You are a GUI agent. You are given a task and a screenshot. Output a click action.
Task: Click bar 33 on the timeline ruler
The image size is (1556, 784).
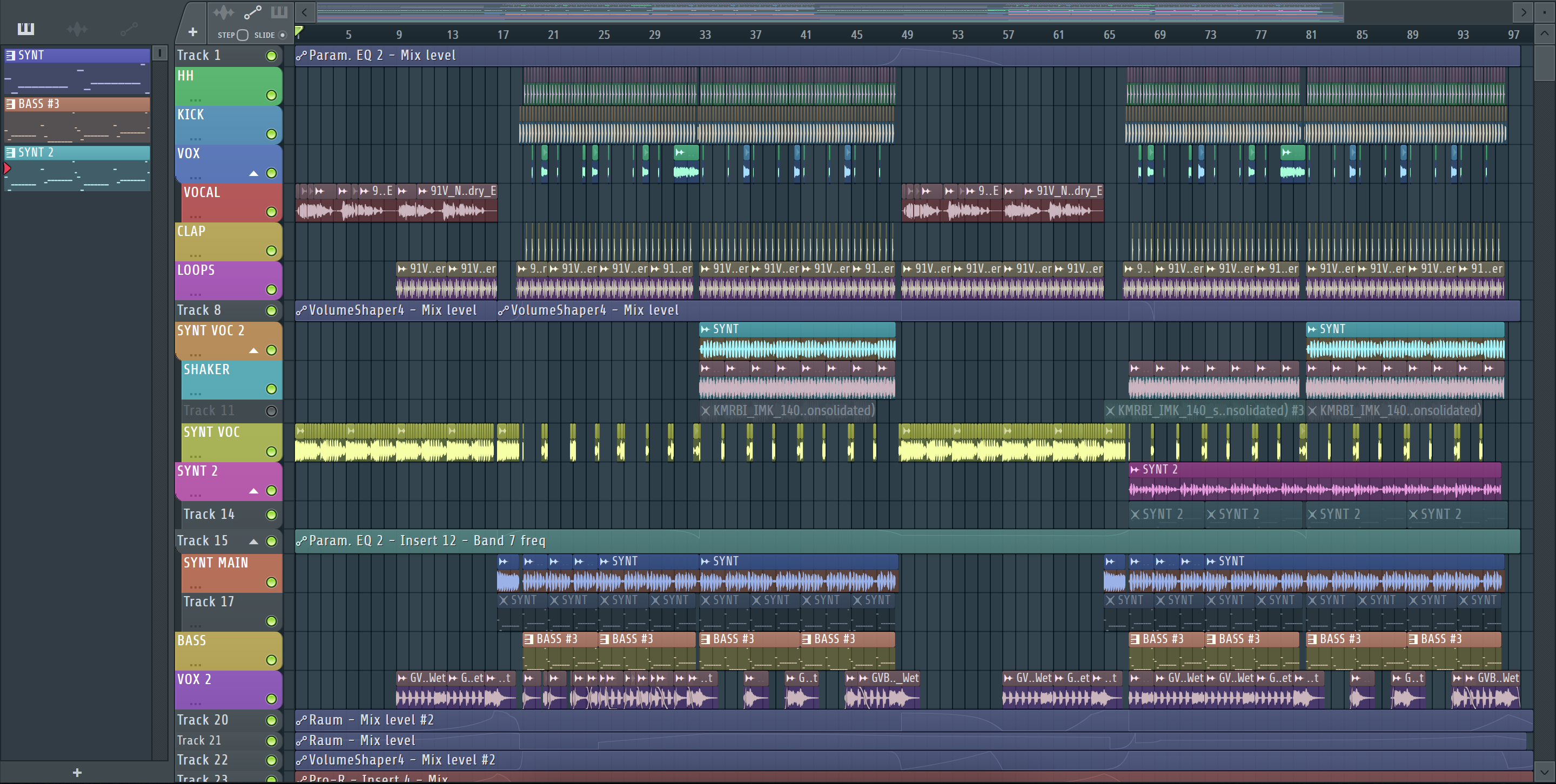(x=705, y=35)
